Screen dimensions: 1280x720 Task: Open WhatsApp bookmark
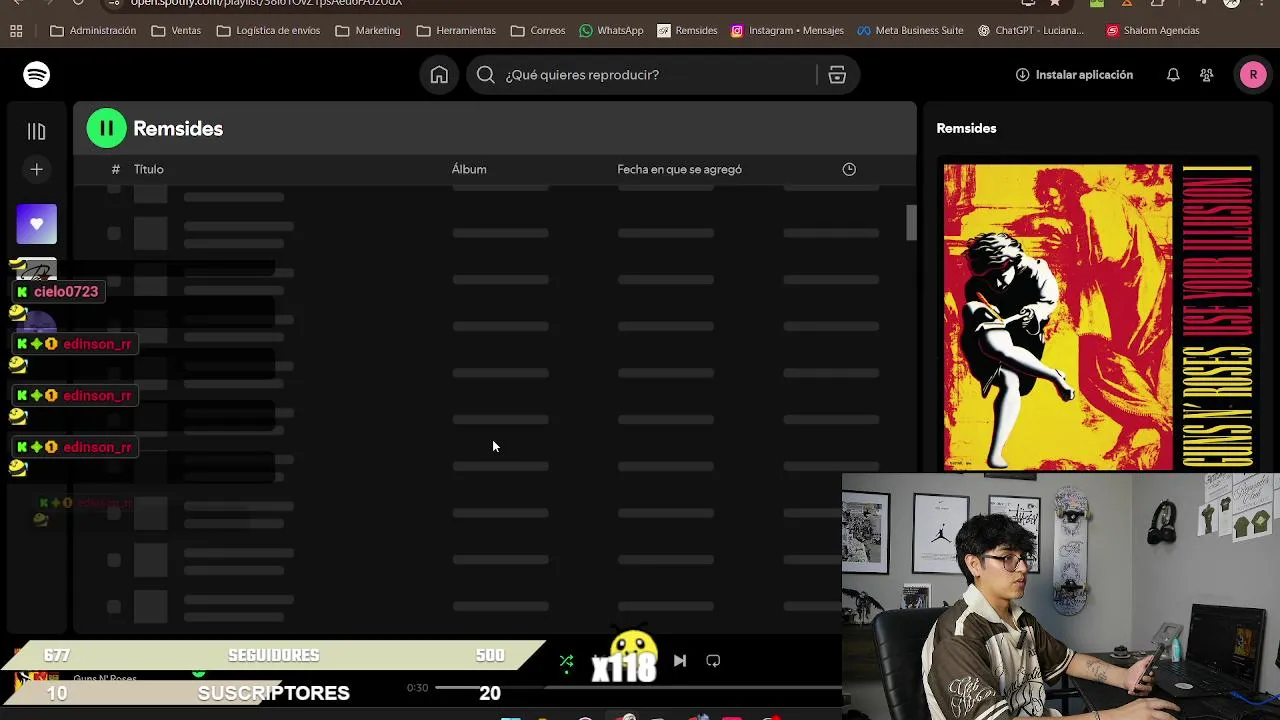click(x=611, y=31)
